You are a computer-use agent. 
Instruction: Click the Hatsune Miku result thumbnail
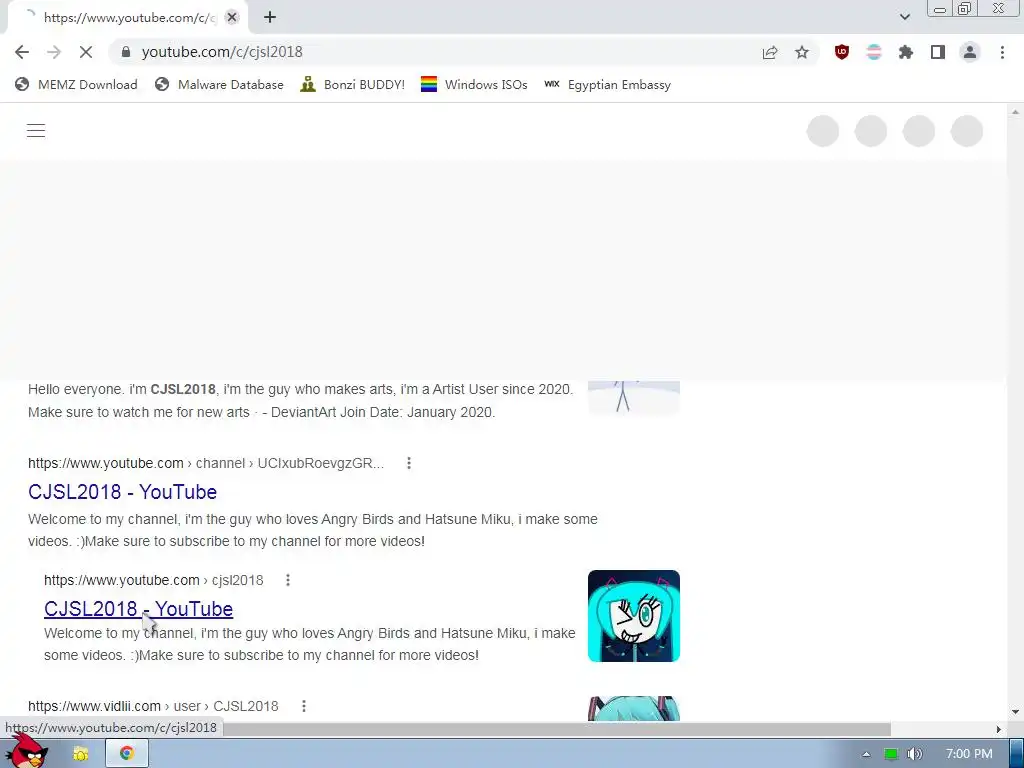pos(633,616)
